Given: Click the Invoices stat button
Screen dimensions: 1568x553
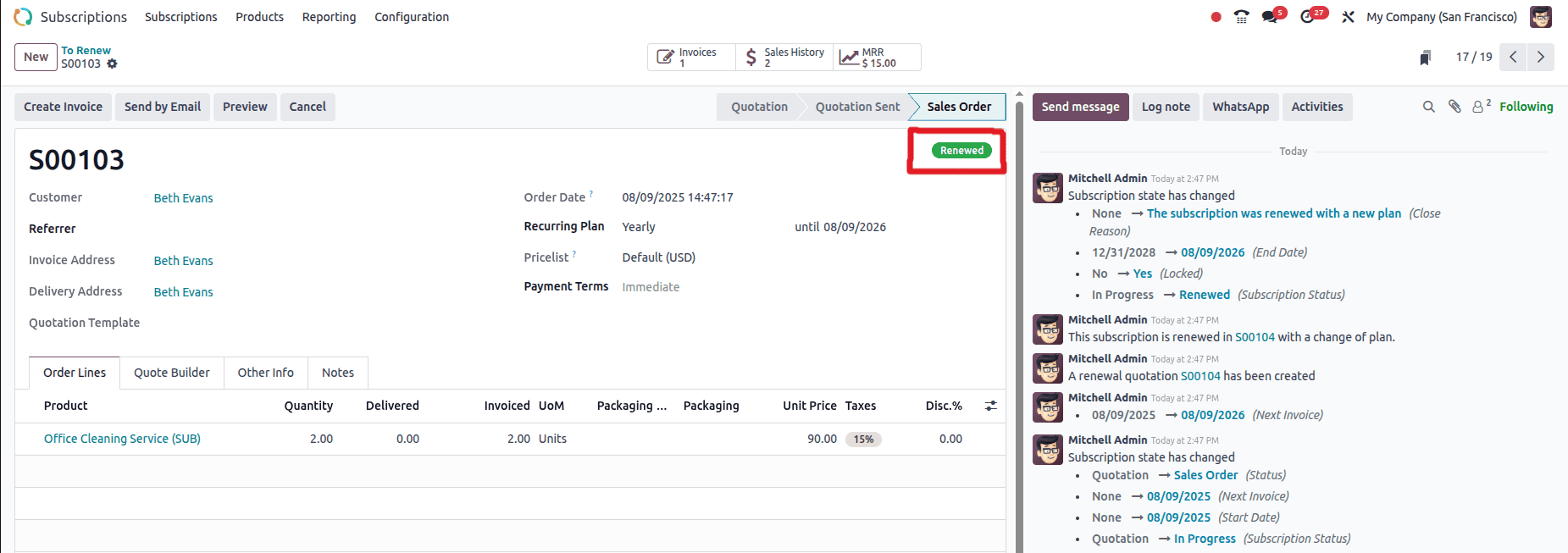Looking at the screenshot, I should coord(691,57).
